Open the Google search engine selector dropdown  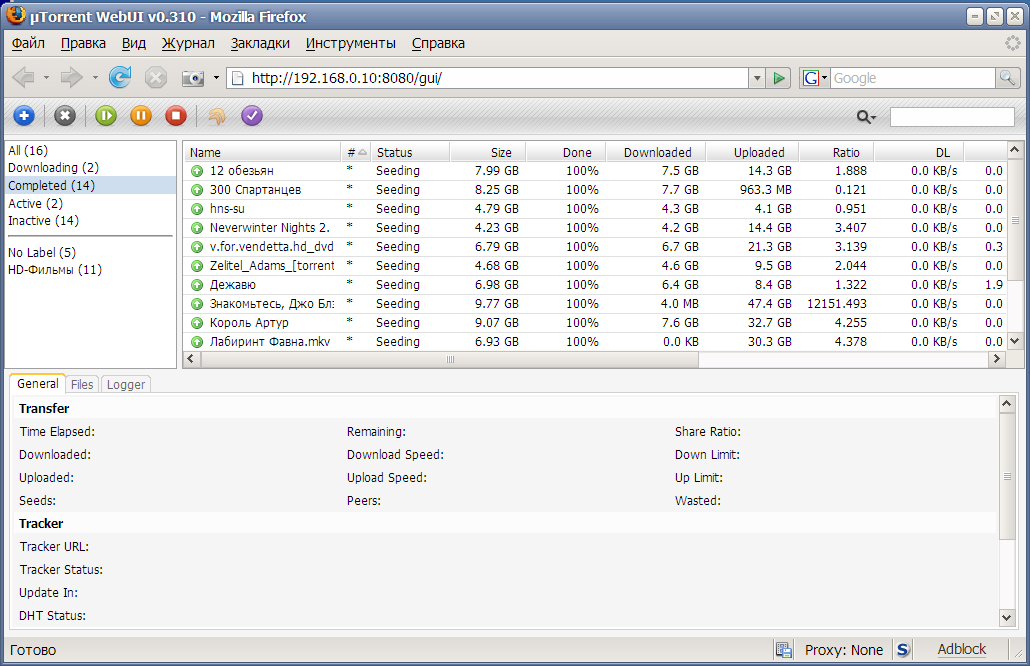point(816,78)
